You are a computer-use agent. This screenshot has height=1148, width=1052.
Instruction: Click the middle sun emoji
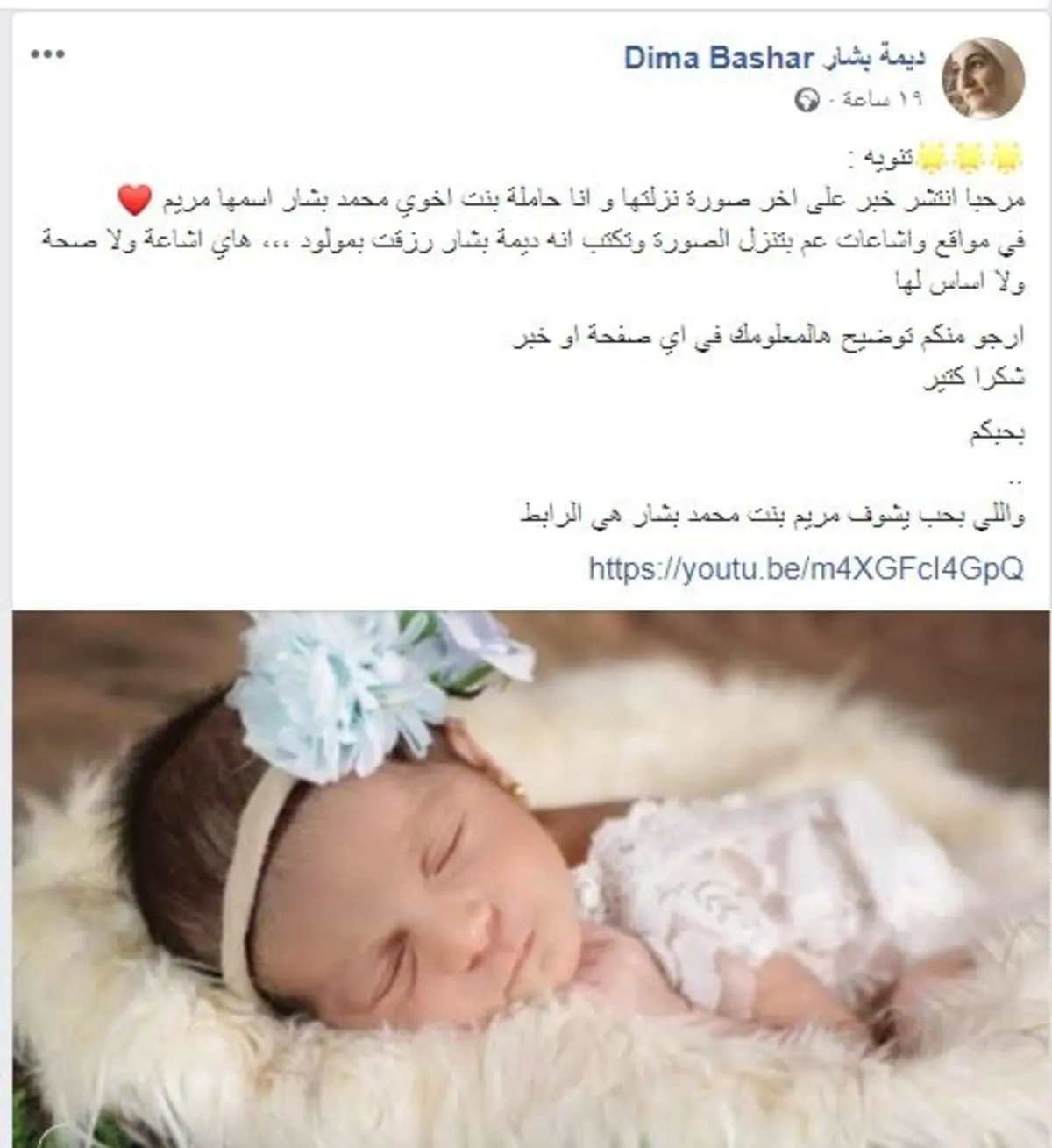[x=970, y=158]
